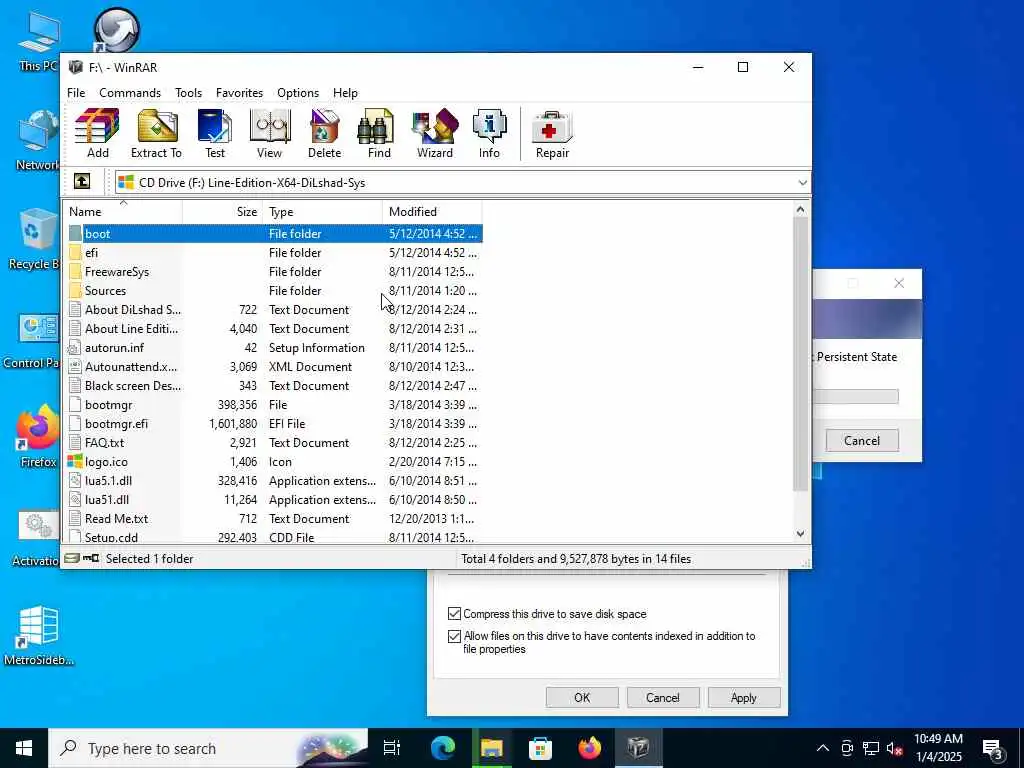Screen dimensions: 1024x768
Task: Open the View toolbar icon
Action: [269, 134]
